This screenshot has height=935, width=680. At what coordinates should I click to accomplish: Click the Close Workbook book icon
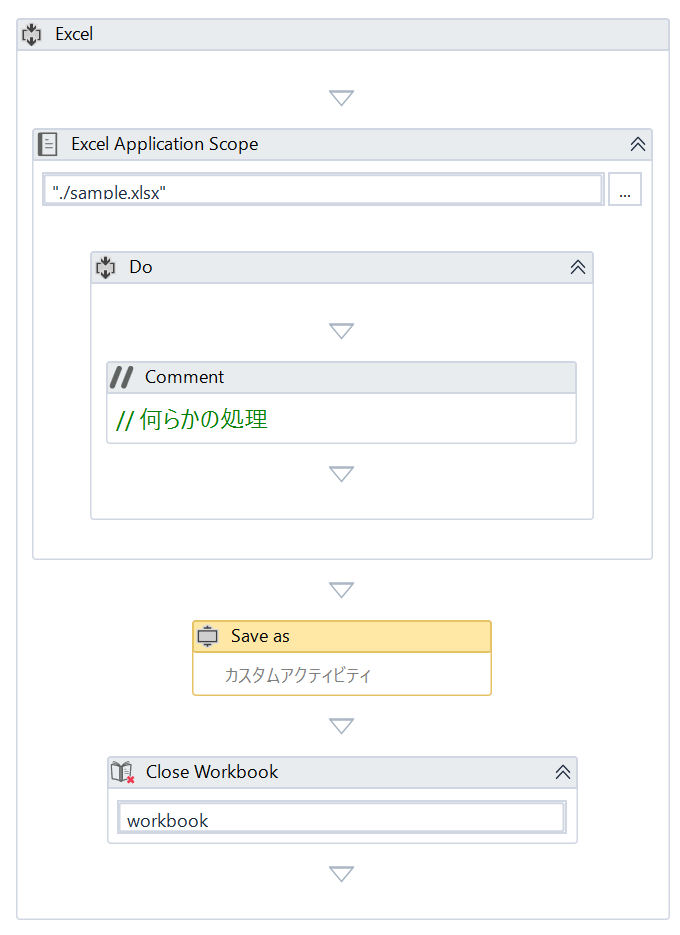(x=122, y=772)
